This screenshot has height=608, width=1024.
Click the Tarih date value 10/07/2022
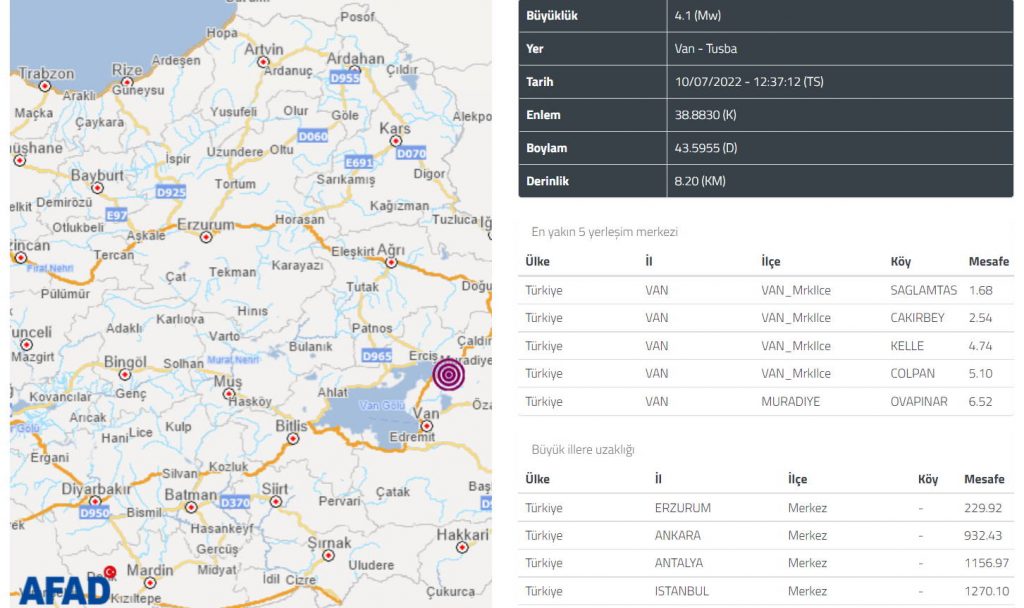coord(839,82)
